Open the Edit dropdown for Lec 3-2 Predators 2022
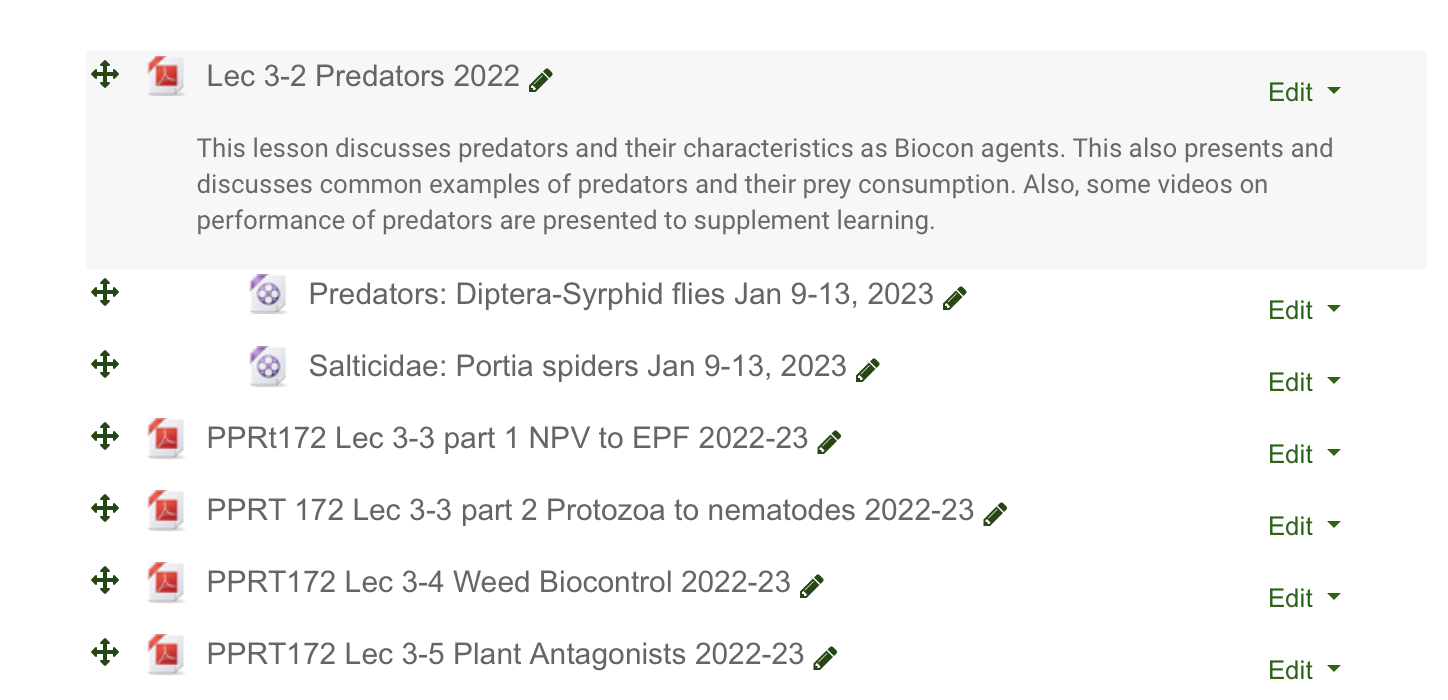 tap(1303, 92)
